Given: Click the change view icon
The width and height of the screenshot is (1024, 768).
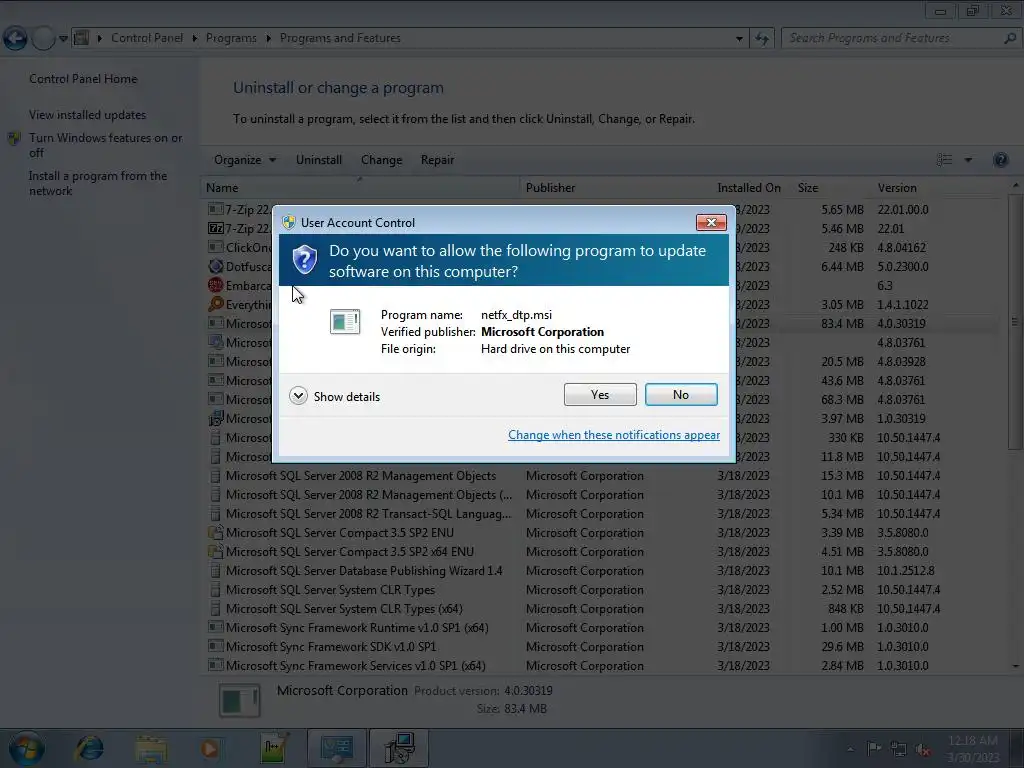Looking at the screenshot, I should [944, 160].
